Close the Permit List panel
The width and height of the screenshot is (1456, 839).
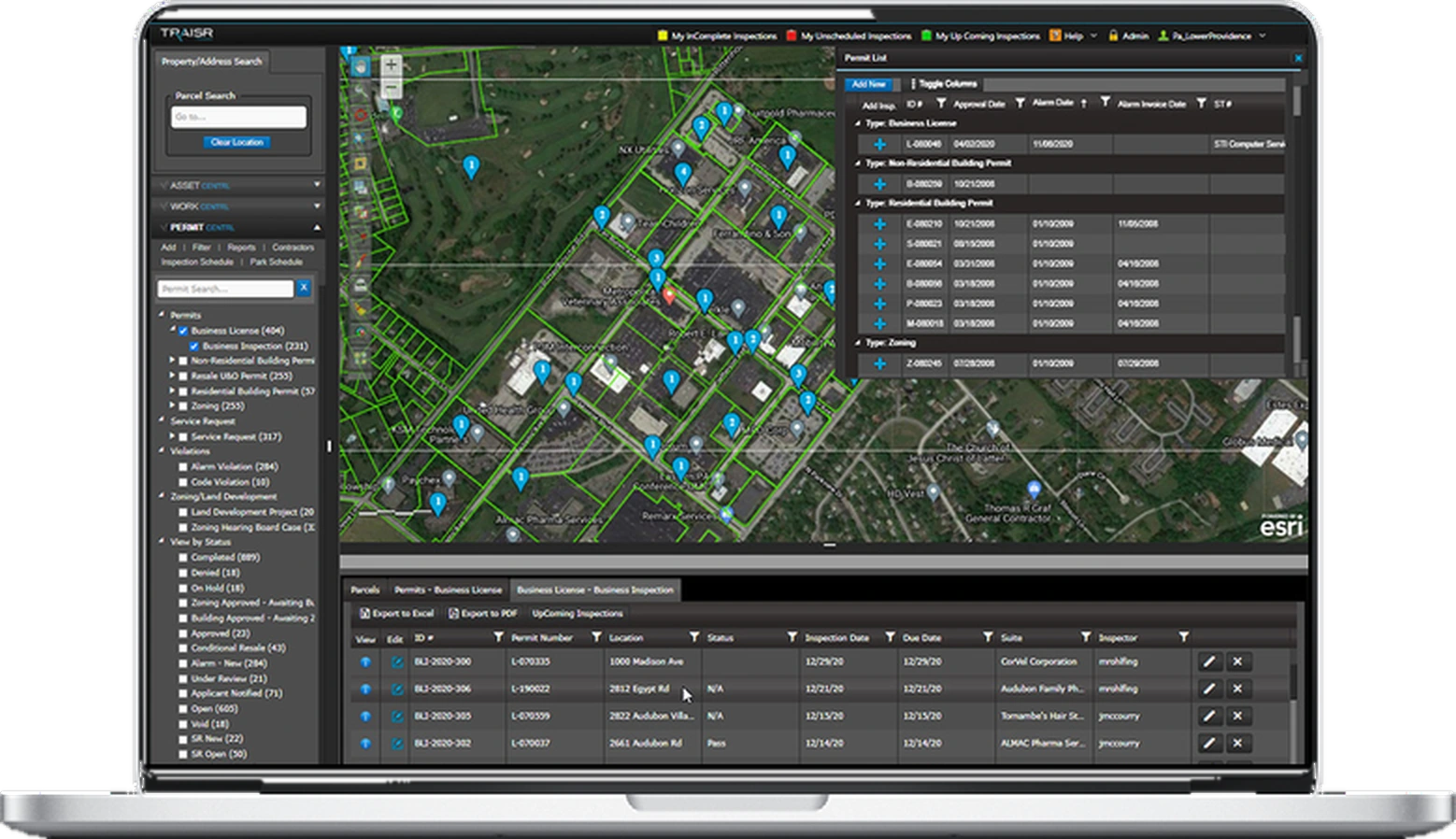1298,58
